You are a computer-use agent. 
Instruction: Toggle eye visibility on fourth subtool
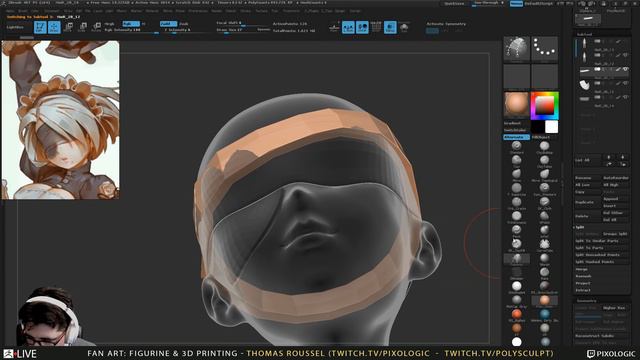625,83
